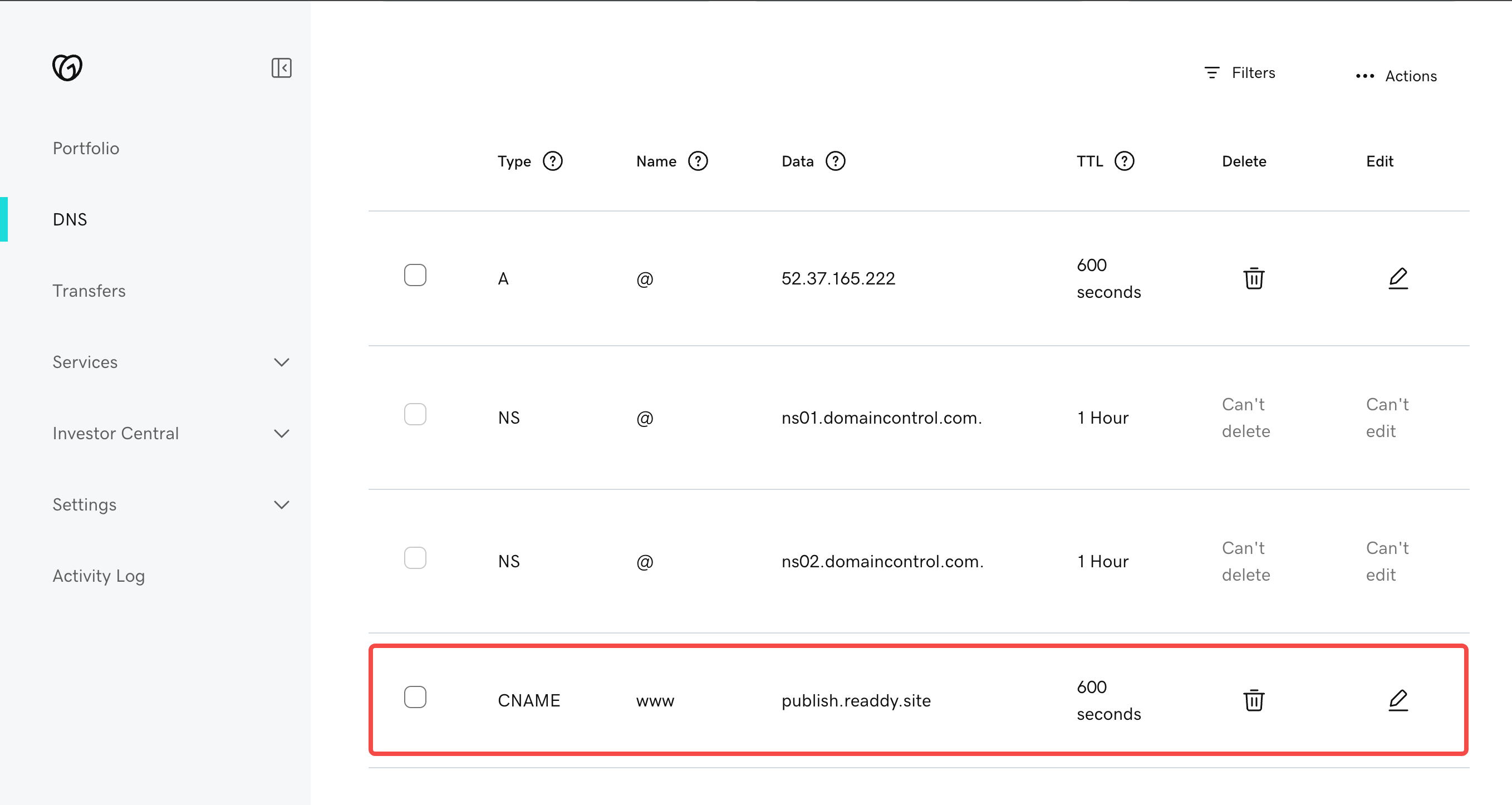Select checkbox for the A record
The image size is (1512, 805).
click(415, 276)
